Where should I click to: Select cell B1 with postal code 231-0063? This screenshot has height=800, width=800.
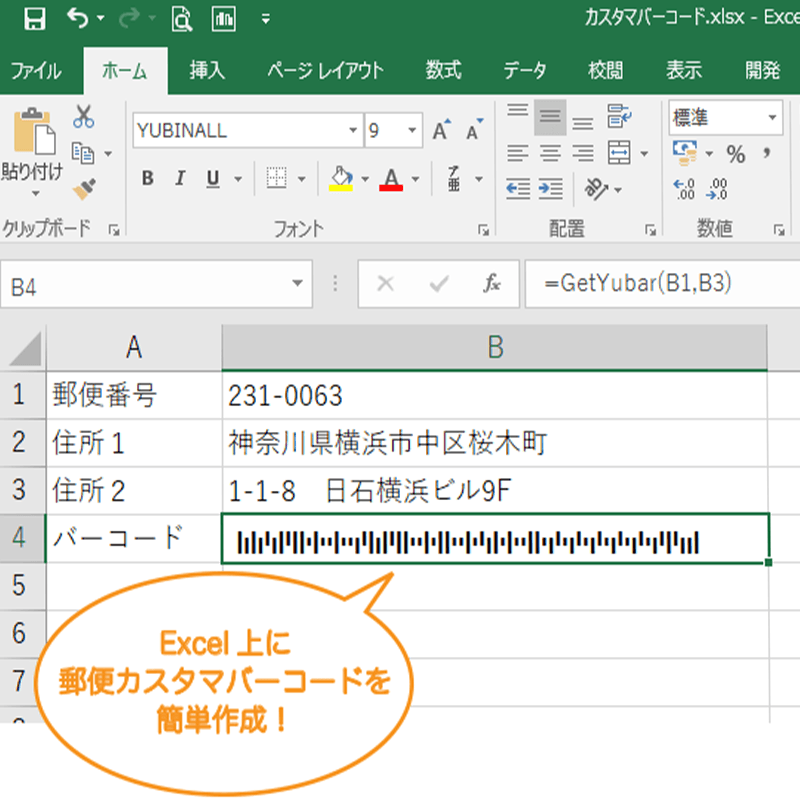pyautogui.click(x=494, y=396)
